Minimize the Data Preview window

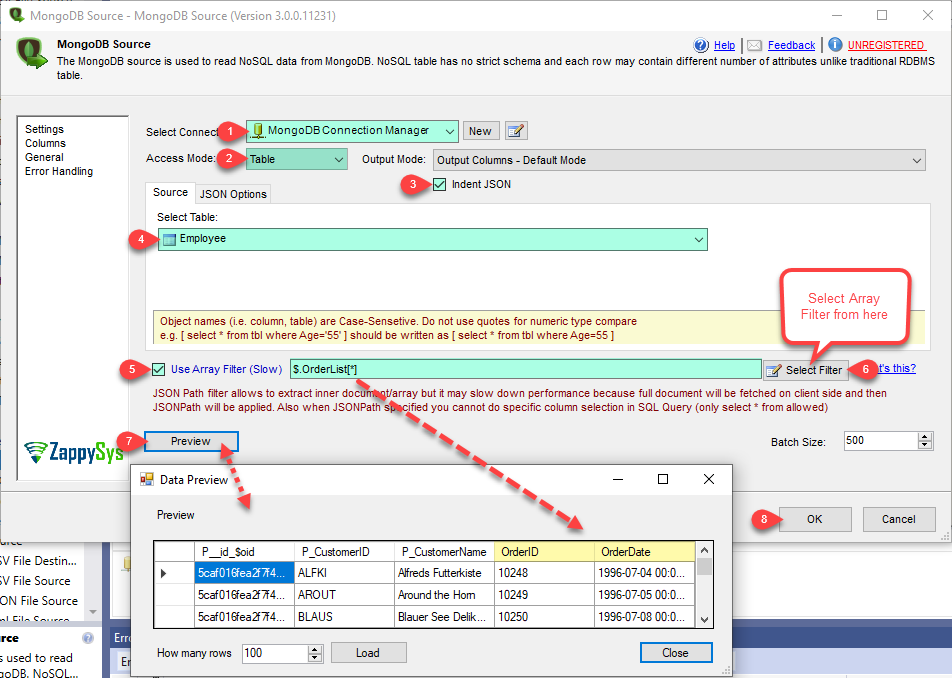(618, 480)
